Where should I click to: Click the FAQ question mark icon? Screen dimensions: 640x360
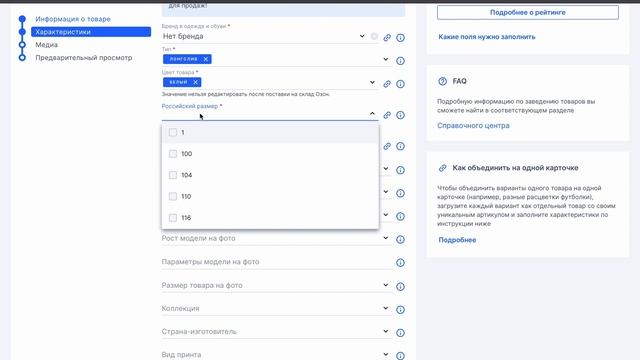(x=442, y=81)
